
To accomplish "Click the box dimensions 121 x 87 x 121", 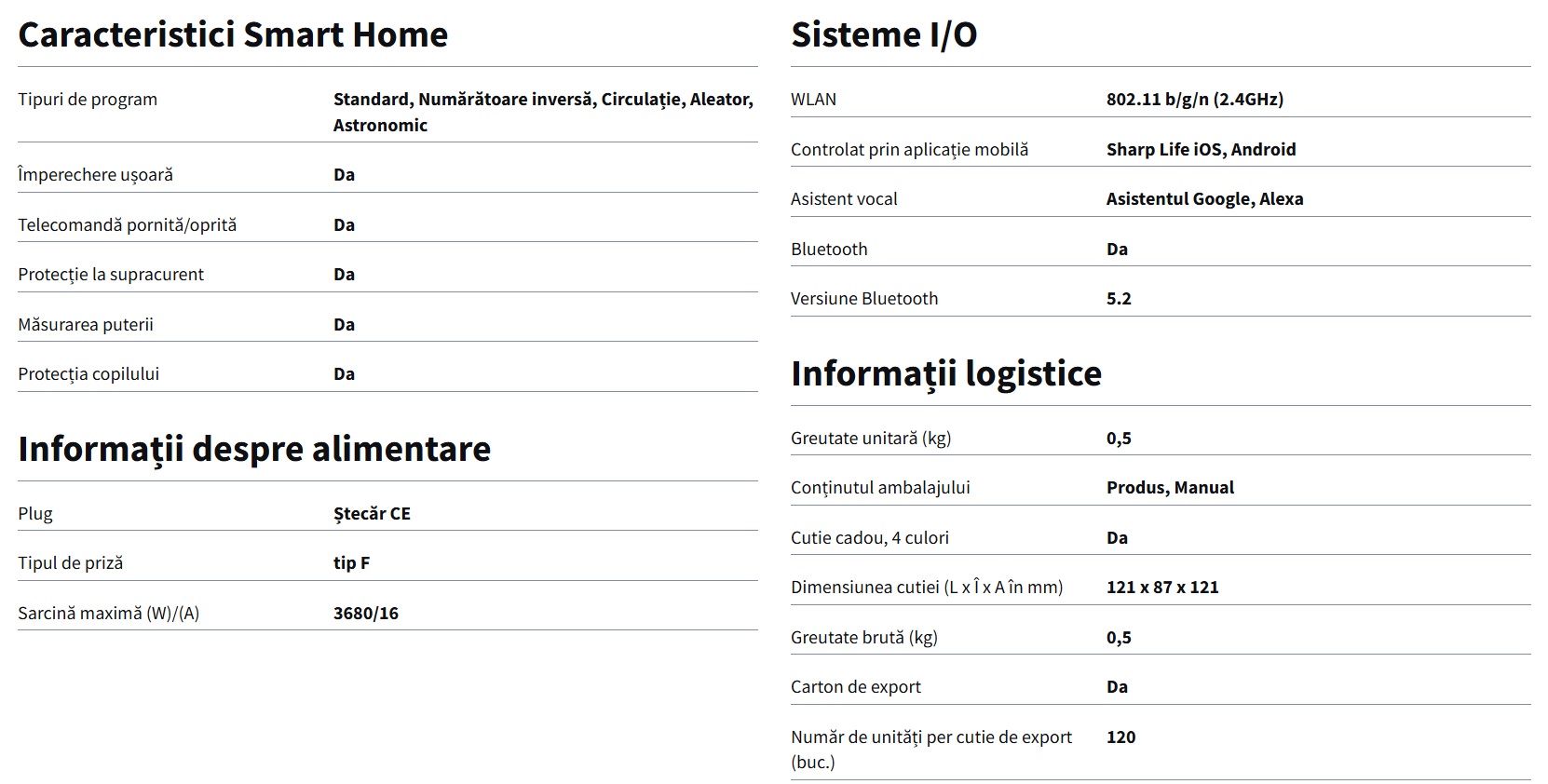I will pos(1162,588).
